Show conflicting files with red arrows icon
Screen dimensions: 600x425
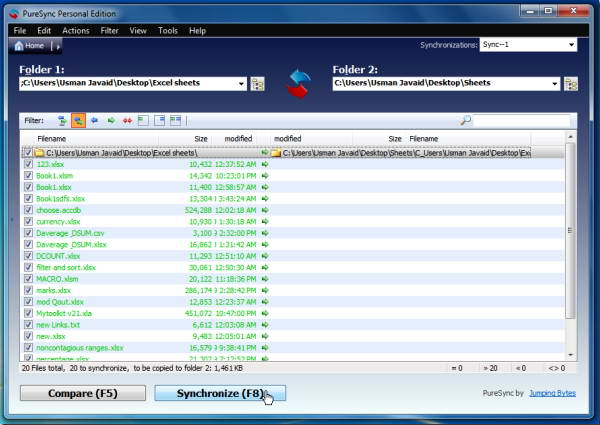[x=127, y=120]
